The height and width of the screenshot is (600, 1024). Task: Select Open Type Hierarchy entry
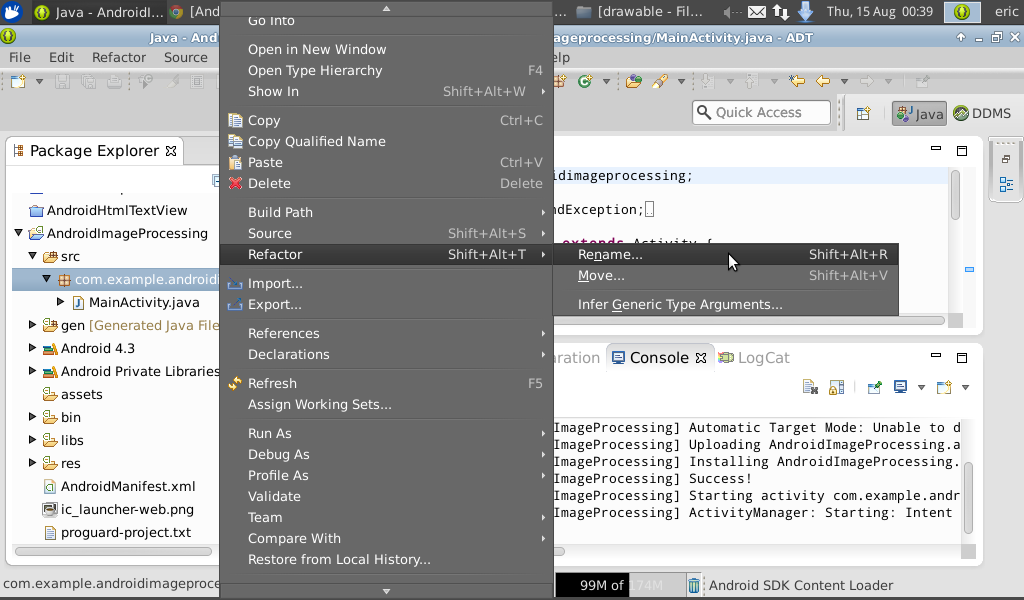pos(387,71)
